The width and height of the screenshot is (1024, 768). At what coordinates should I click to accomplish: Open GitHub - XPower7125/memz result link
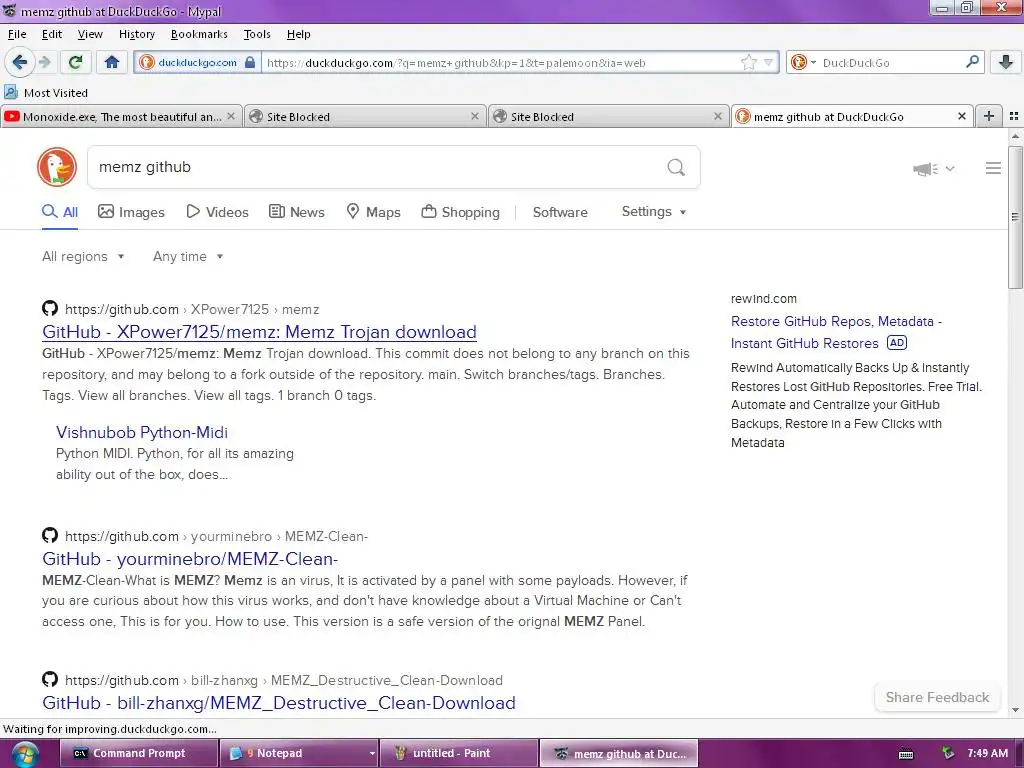pos(259,332)
